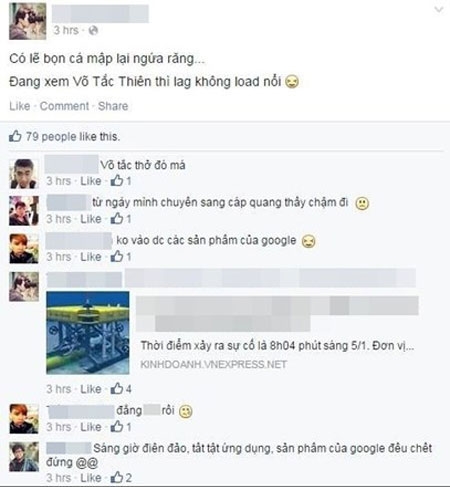Like the 'ko vào dc các sản phẩm' comment
450x487 pixels.
pos(91,257)
